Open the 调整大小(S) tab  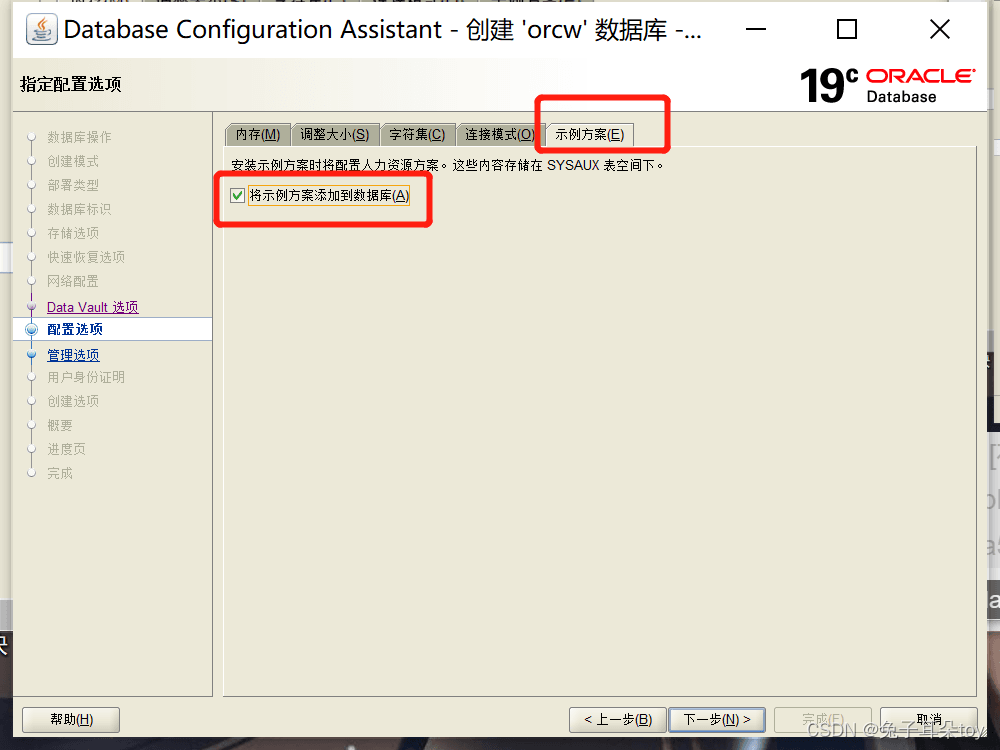(x=335, y=135)
